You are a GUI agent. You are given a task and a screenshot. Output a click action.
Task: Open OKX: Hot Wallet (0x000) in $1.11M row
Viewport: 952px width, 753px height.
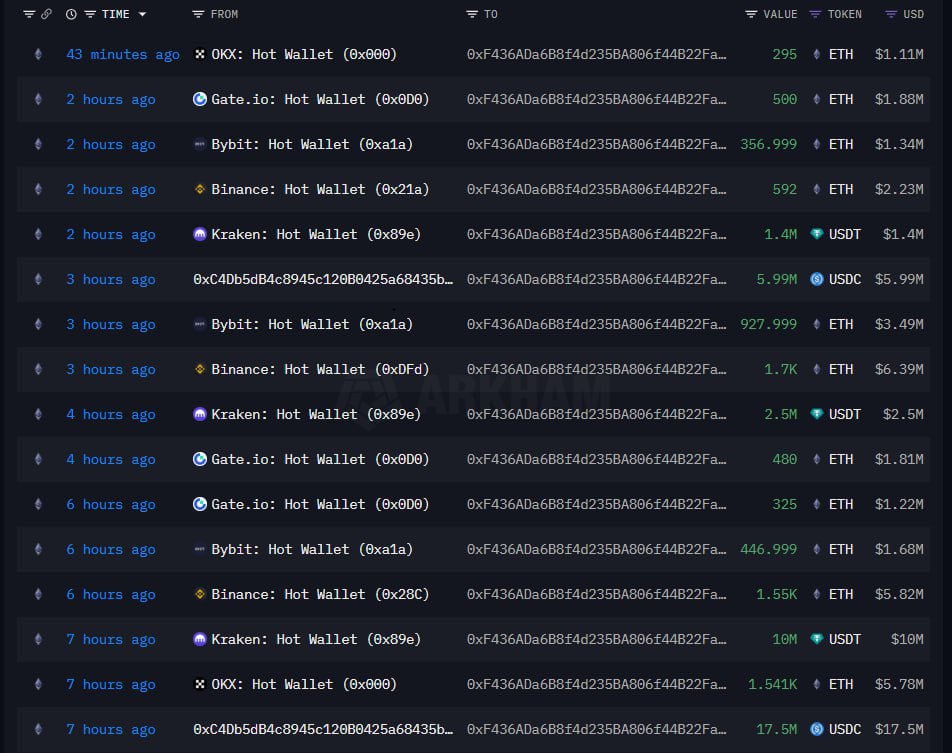[304, 54]
